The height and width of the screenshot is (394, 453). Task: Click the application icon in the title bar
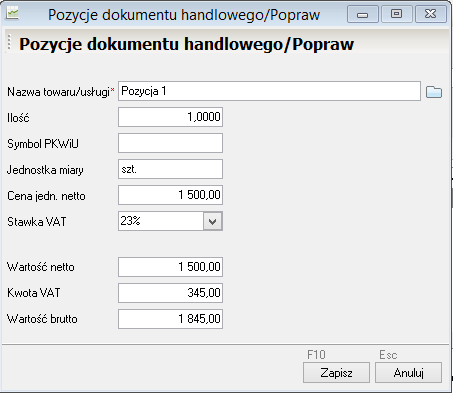(13, 13)
